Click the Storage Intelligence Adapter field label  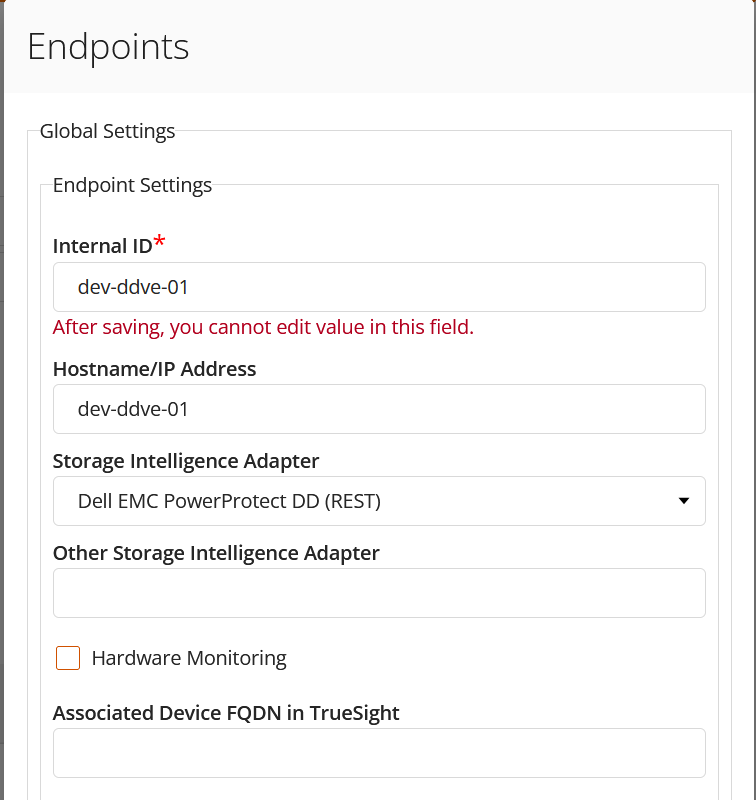coord(186,461)
